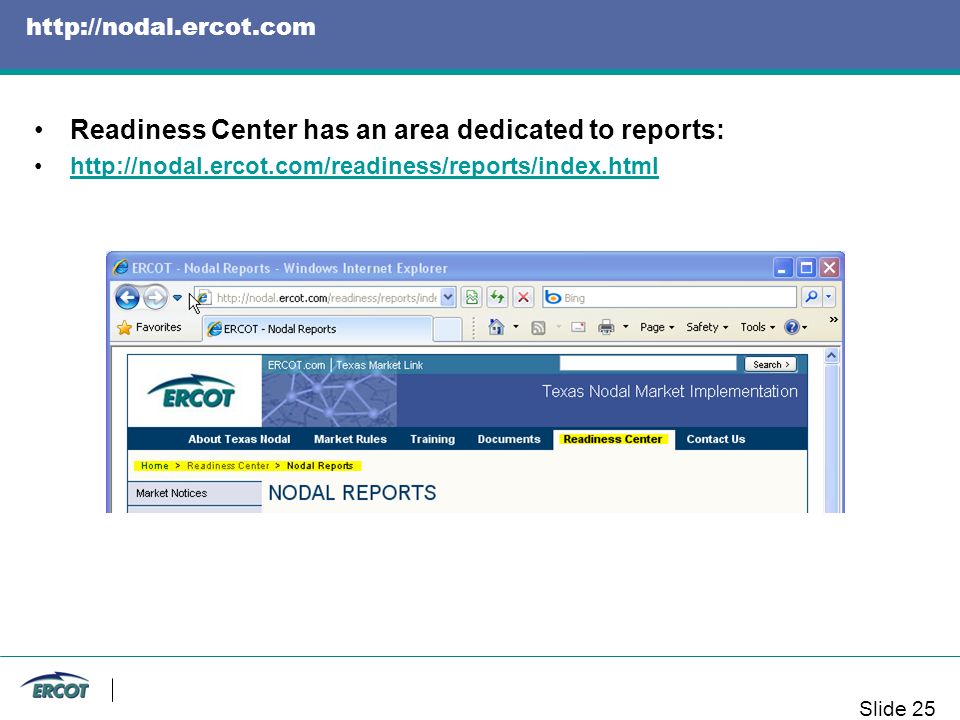
Task: Click the Home breadcrumb link
Action: click(154, 466)
